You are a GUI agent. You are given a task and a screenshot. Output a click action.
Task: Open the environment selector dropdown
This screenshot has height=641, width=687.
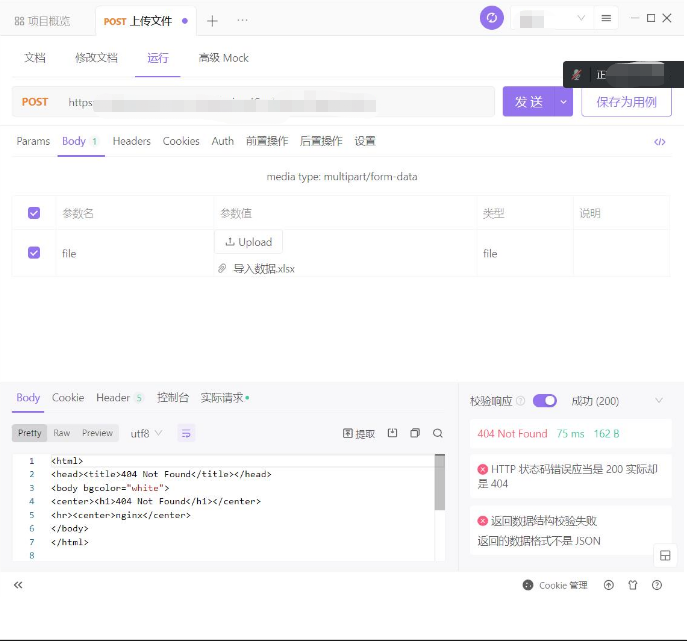coord(552,18)
